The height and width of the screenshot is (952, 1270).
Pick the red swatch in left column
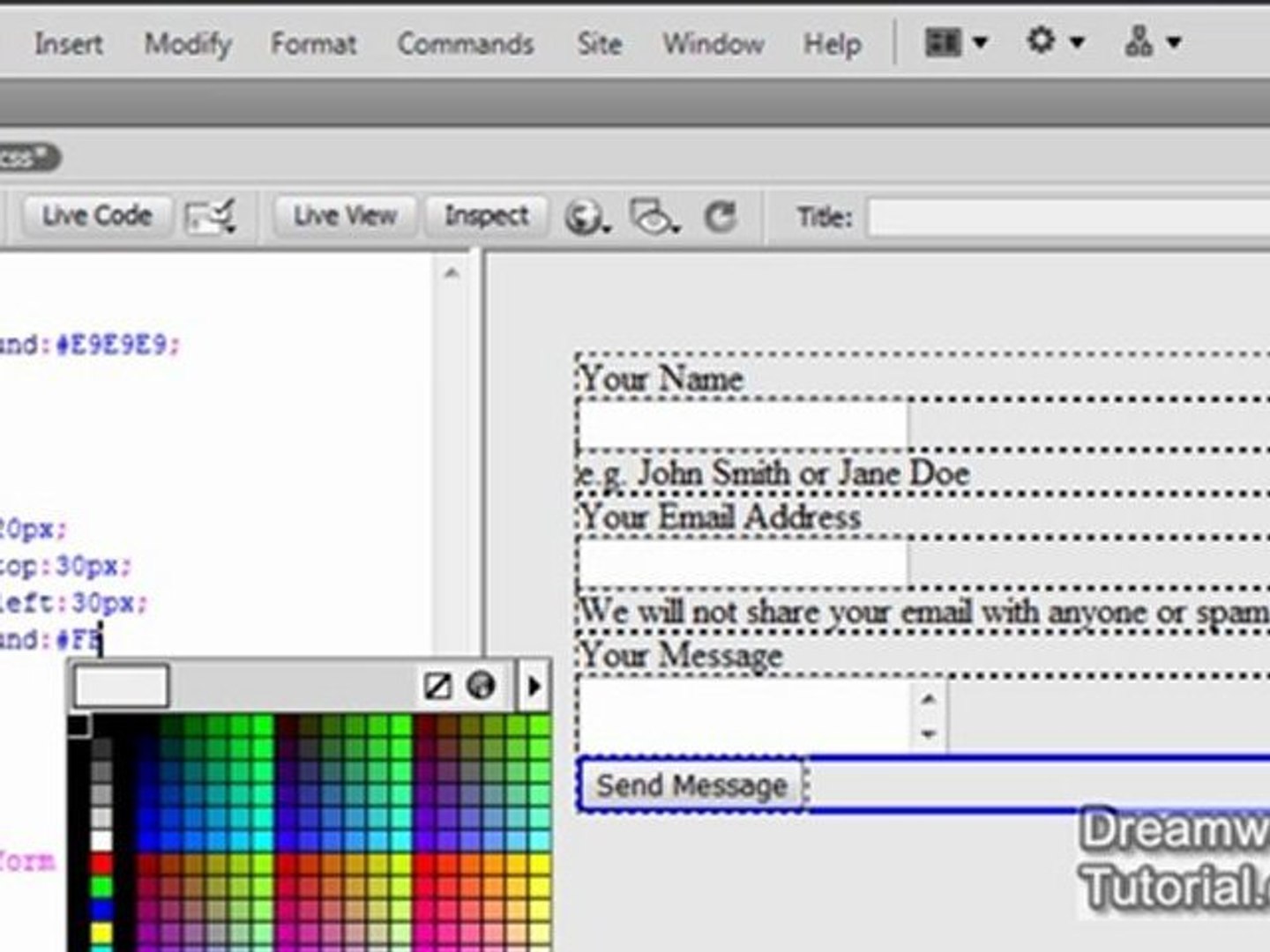pyautogui.click(x=102, y=864)
